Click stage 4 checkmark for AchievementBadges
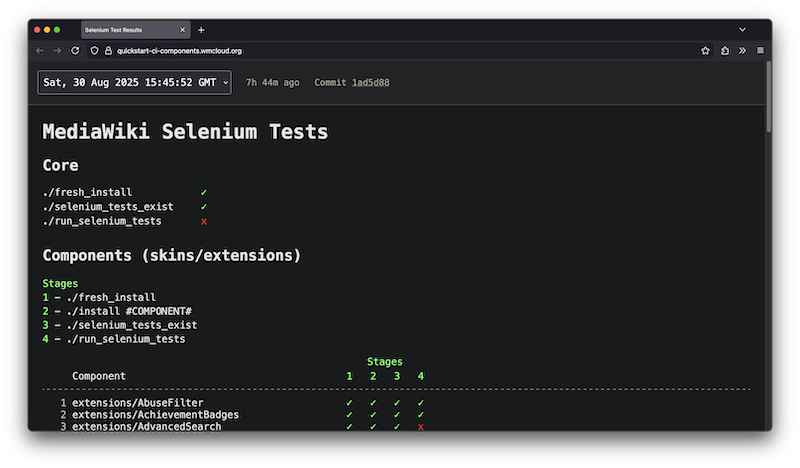Viewport: 800px width, 468px height. pos(420,415)
